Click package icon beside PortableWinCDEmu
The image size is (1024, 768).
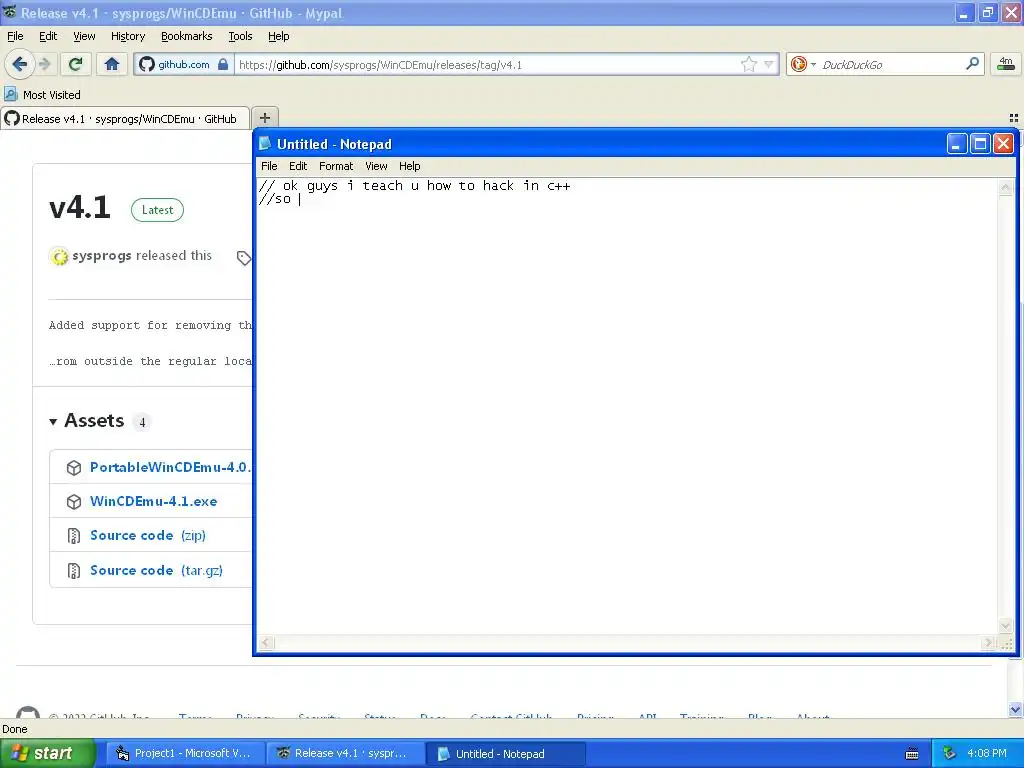coord(74,468)
